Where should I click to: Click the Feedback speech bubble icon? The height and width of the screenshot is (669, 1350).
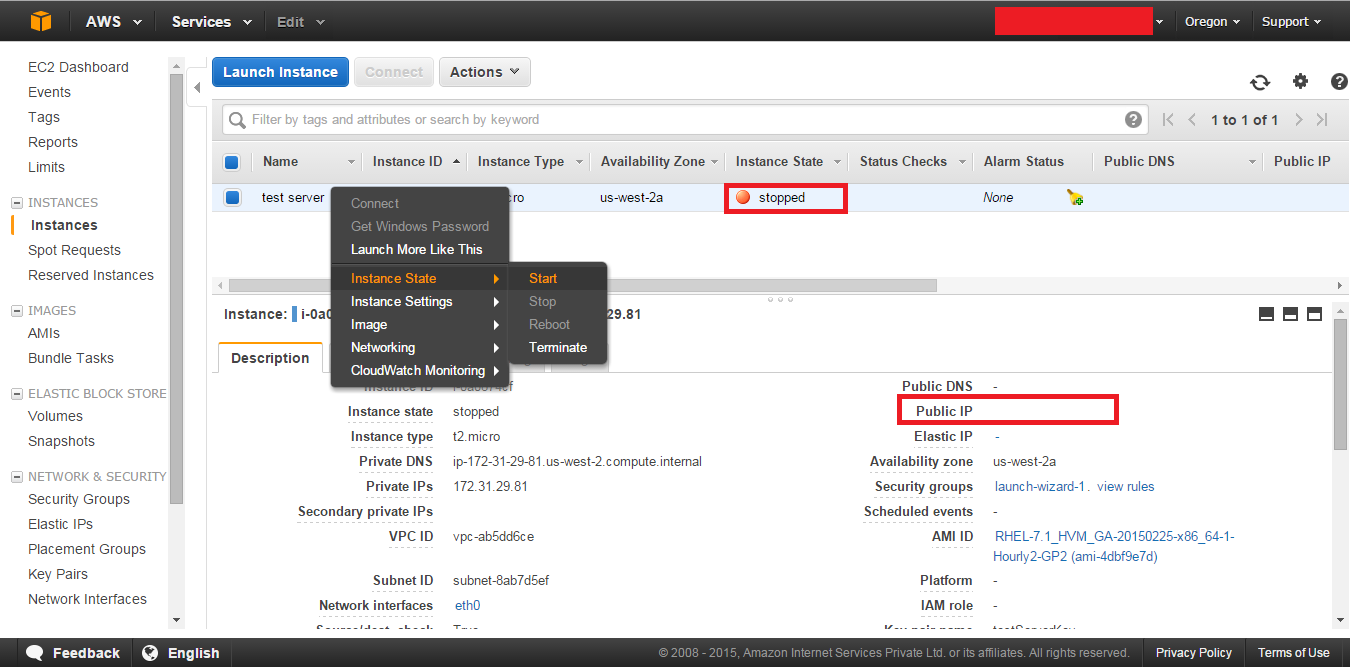point(35,653)
